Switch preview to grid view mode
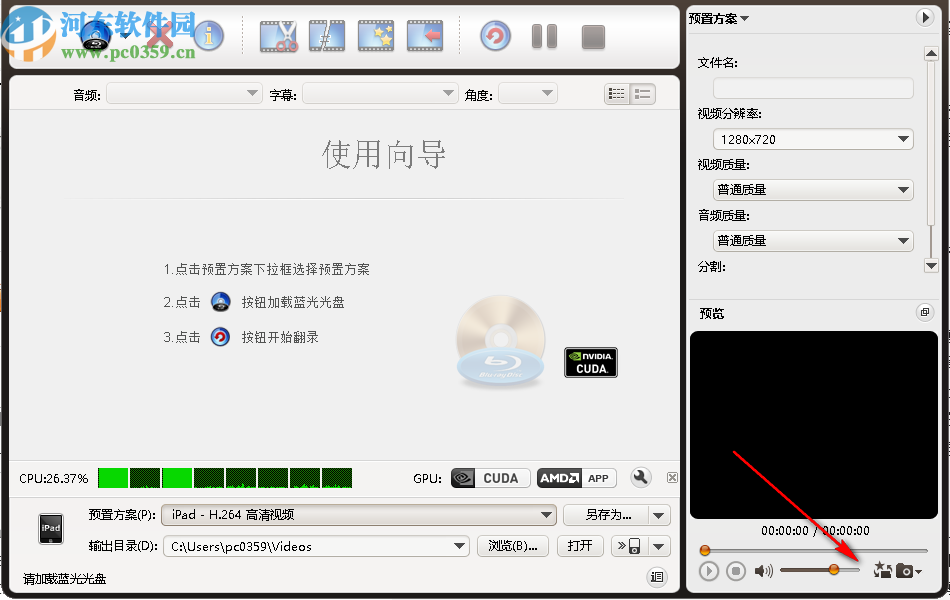 (x=618, y=93)
